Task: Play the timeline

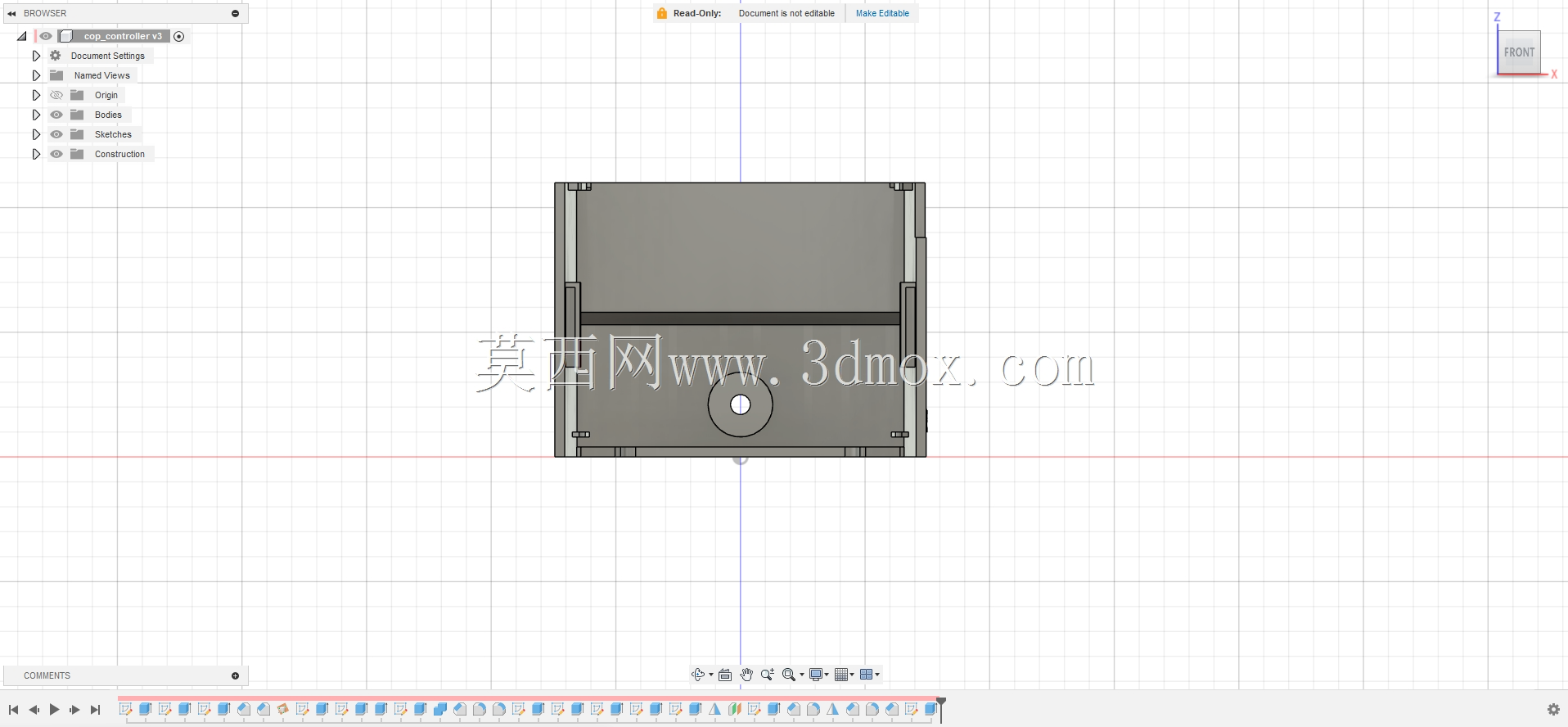Action: pyautogui.click(x=54, y=710)
